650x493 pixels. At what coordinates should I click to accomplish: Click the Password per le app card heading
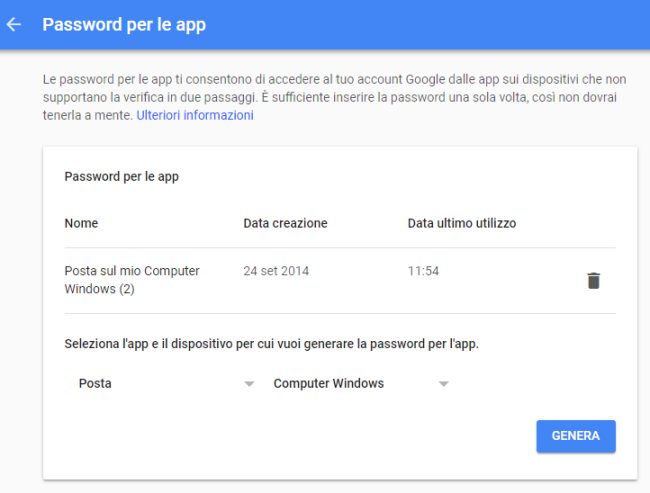[121, 177]
